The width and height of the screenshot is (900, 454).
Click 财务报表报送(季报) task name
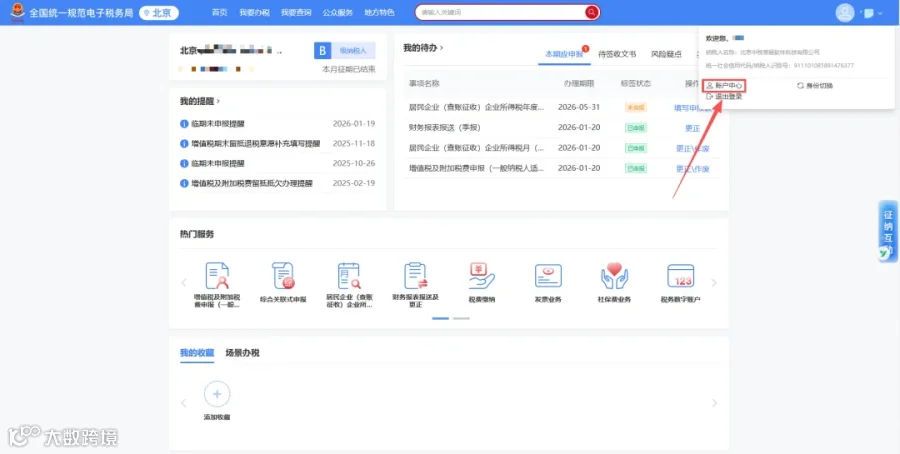pos(445,127)
